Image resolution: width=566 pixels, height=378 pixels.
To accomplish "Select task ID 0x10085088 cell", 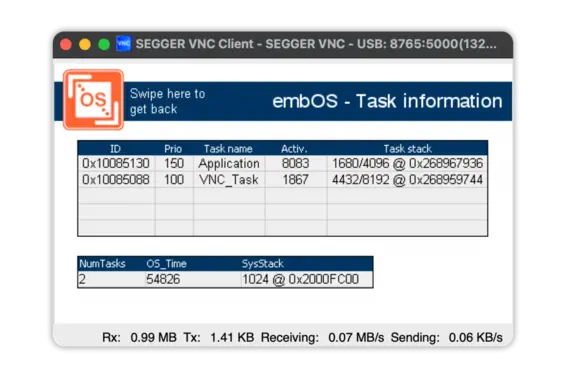I will pyautogui.click(x=116, y=179).
